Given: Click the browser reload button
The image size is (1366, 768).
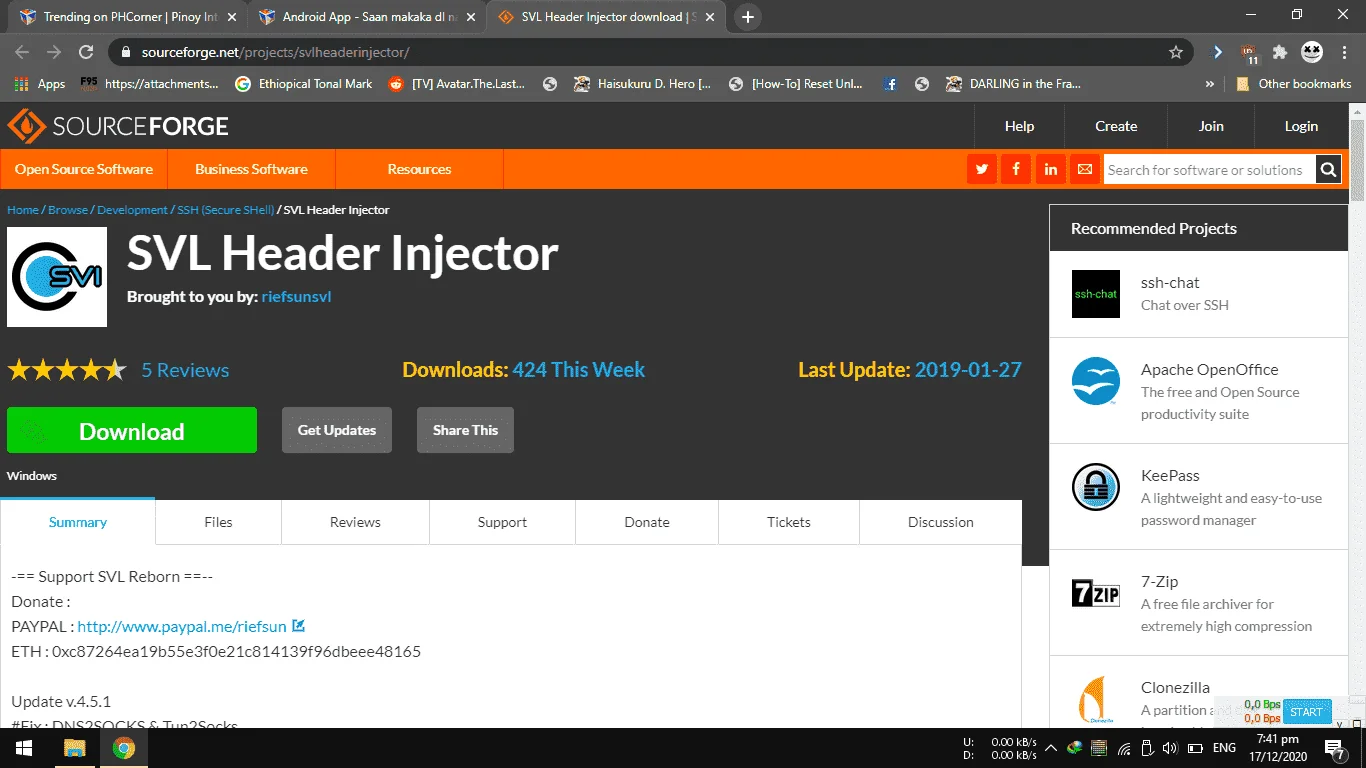Looking at the screenshot, I should point(87,52).
